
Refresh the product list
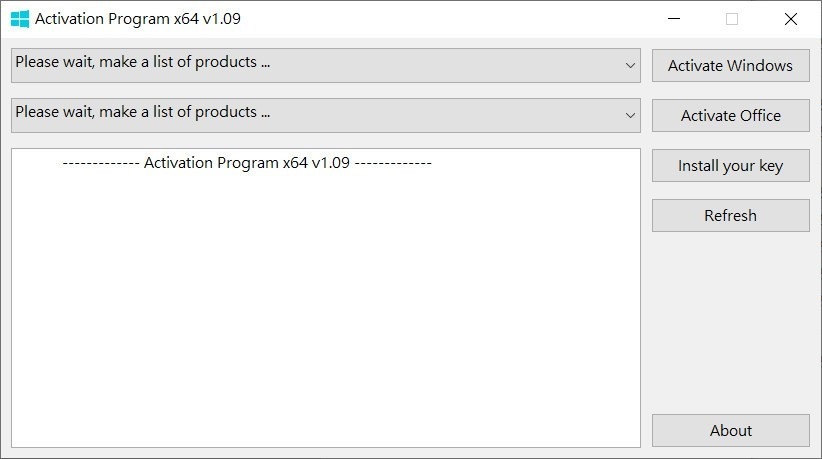click(730, 215)
